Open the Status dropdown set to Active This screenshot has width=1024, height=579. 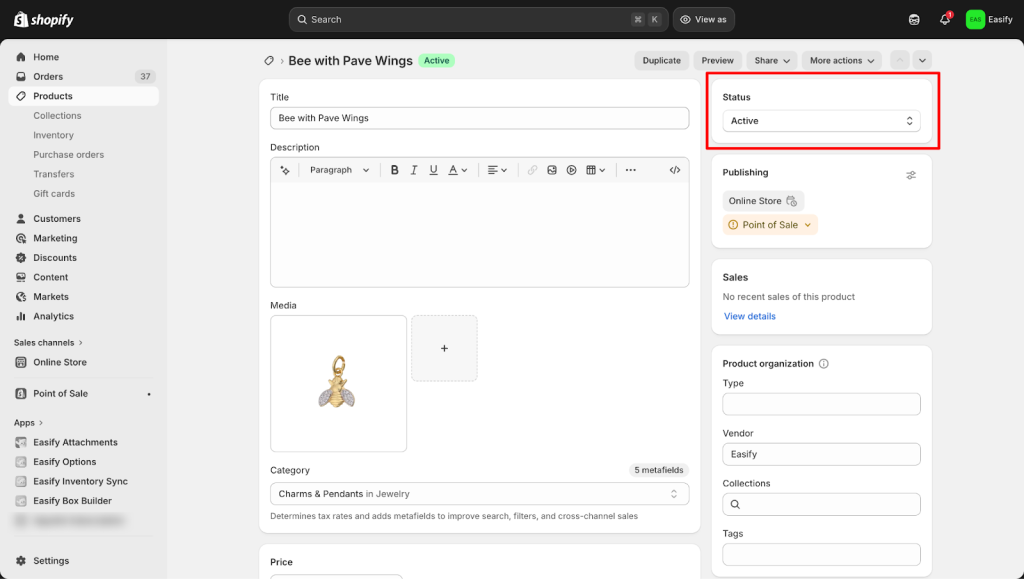tap(821, 121)
